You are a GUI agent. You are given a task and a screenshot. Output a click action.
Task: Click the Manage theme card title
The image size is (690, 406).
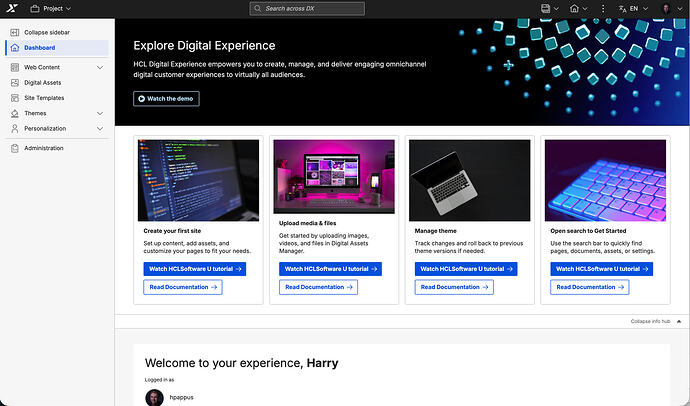pyautogui.click(x=436, y=231)
